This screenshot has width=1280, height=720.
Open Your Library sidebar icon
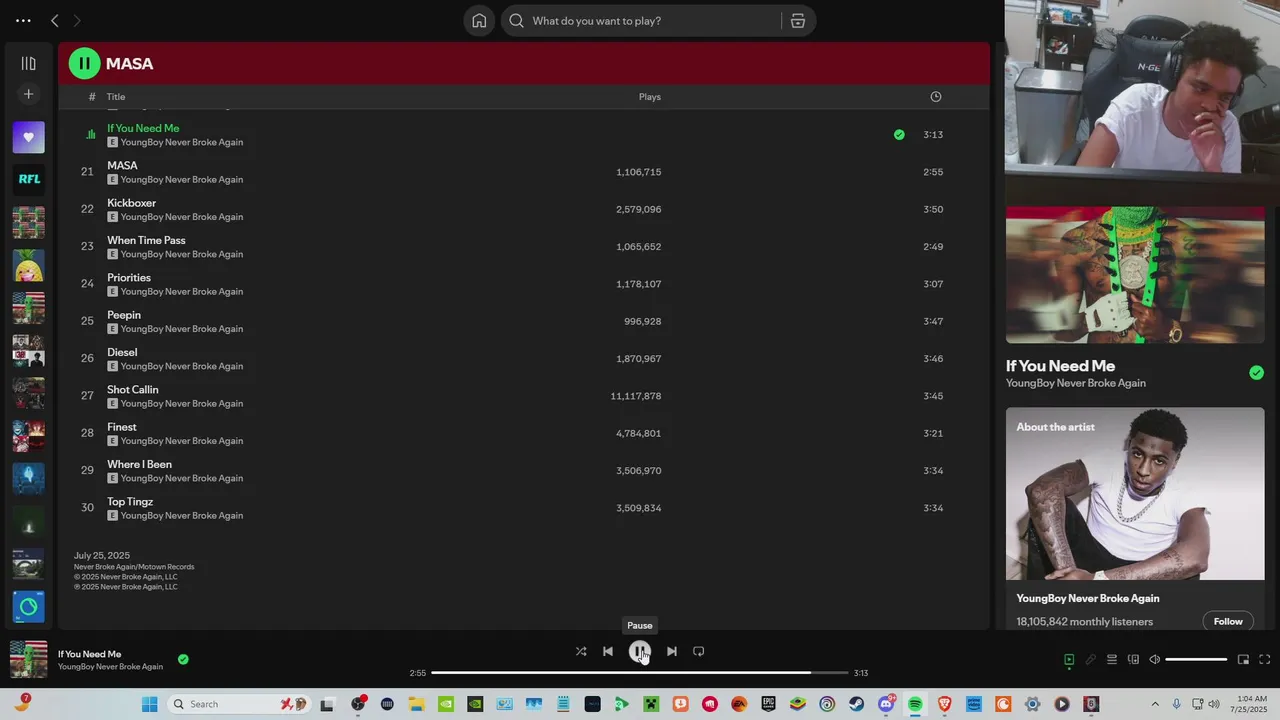(x=28, y=63)
